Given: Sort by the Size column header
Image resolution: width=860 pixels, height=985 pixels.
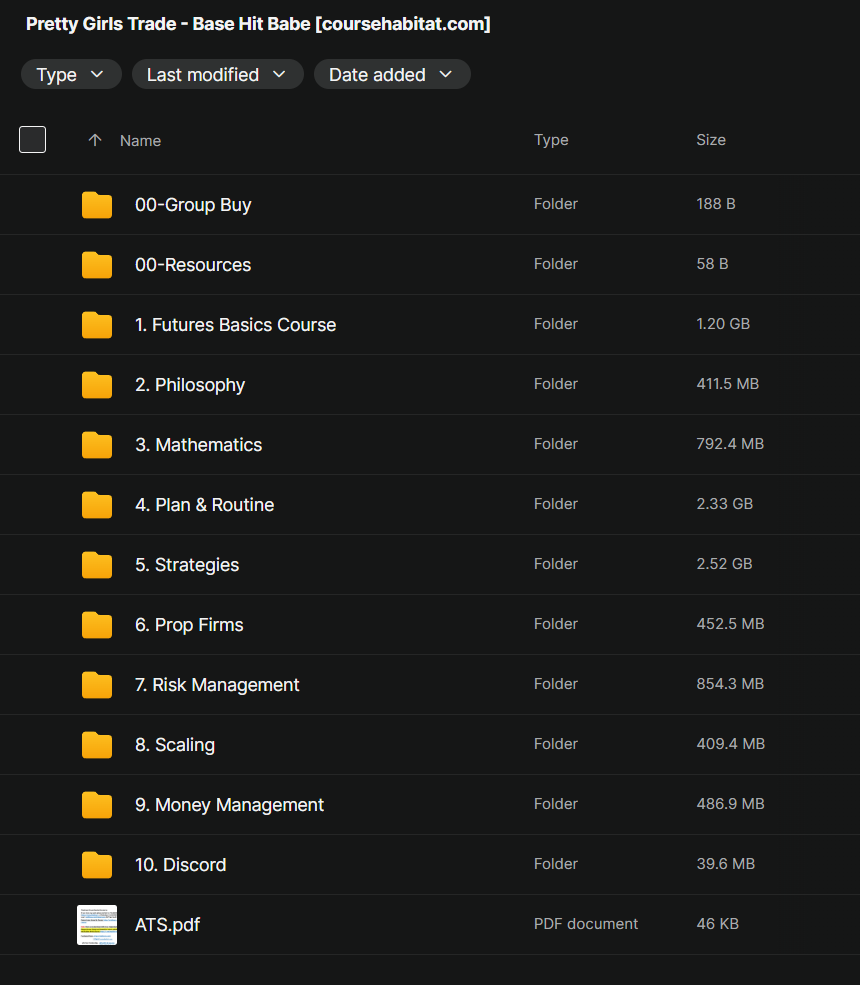Looking at the screenshot, I should [710, 140].
